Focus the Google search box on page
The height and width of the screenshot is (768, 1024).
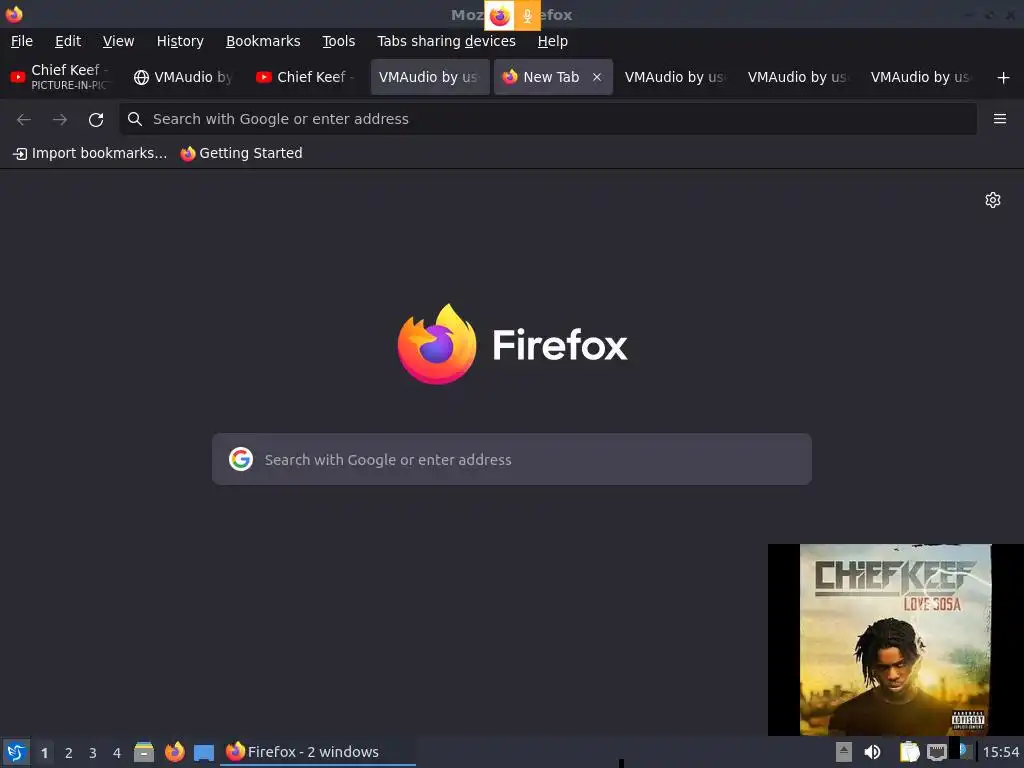pos(512,459)
